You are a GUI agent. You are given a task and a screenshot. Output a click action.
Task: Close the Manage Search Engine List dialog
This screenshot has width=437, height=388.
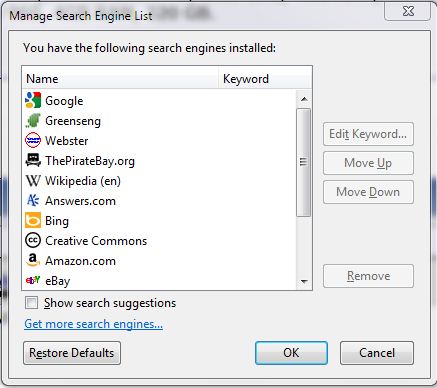point(408,11)
